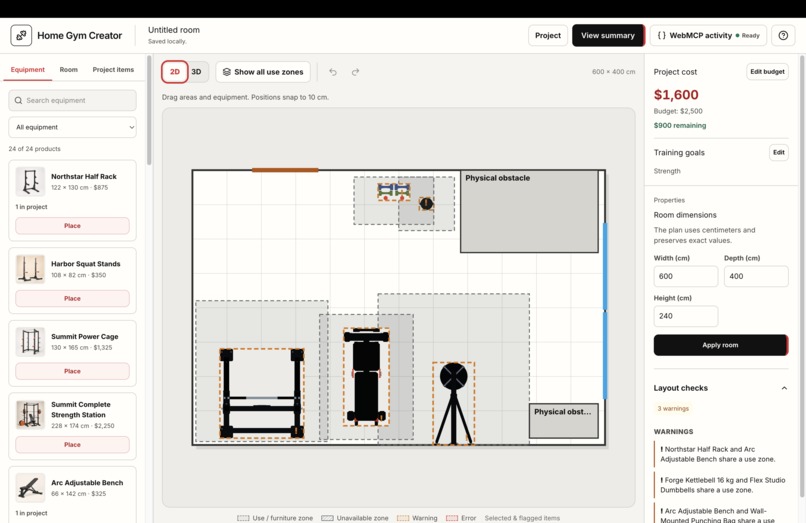This screenshot has height=523, width=806.
Task: Open WebMCP activity panel
Action: (x=708, y=35)
